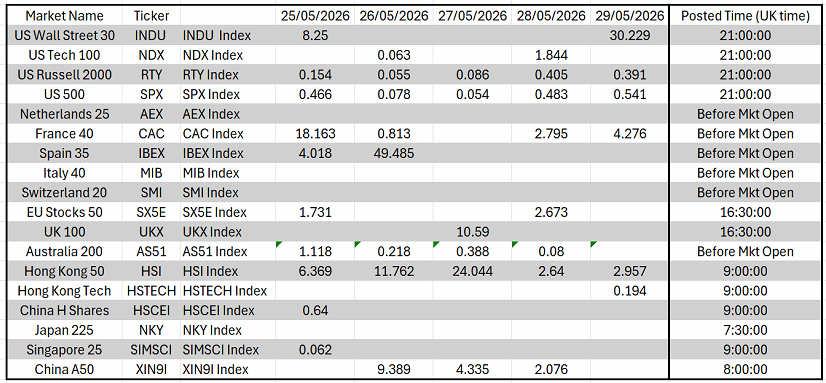Click 'Before Mkt Open' in the Italy 40 row

745,173
